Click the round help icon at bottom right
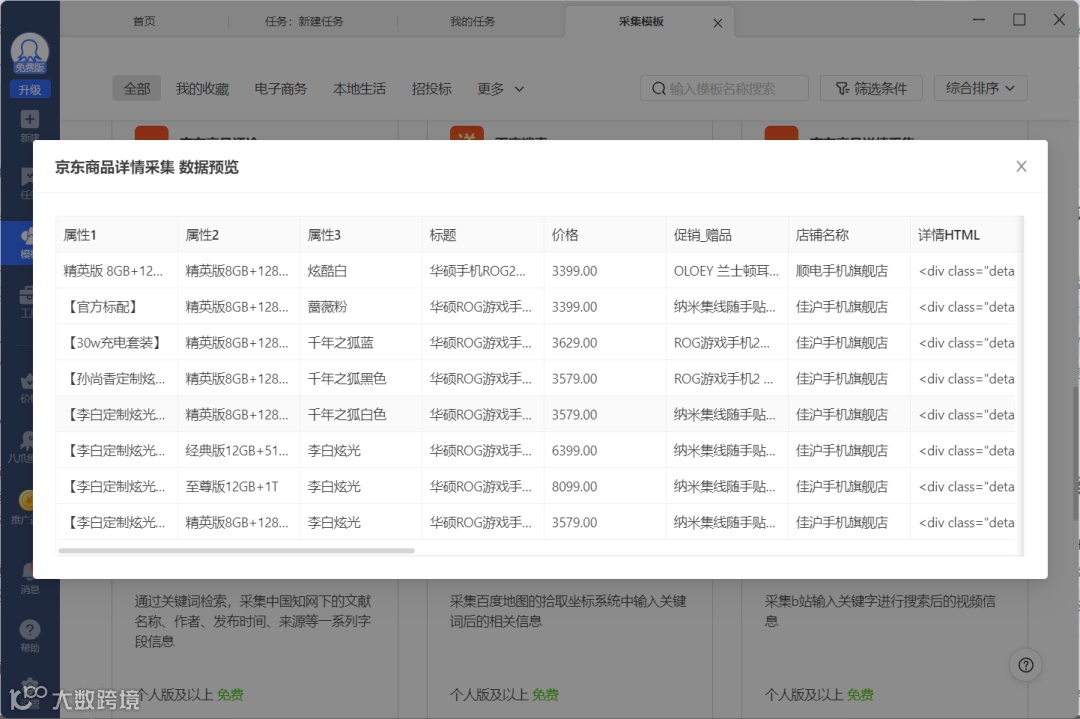This screenshot has width=1080, height=719. point(1026,665)
